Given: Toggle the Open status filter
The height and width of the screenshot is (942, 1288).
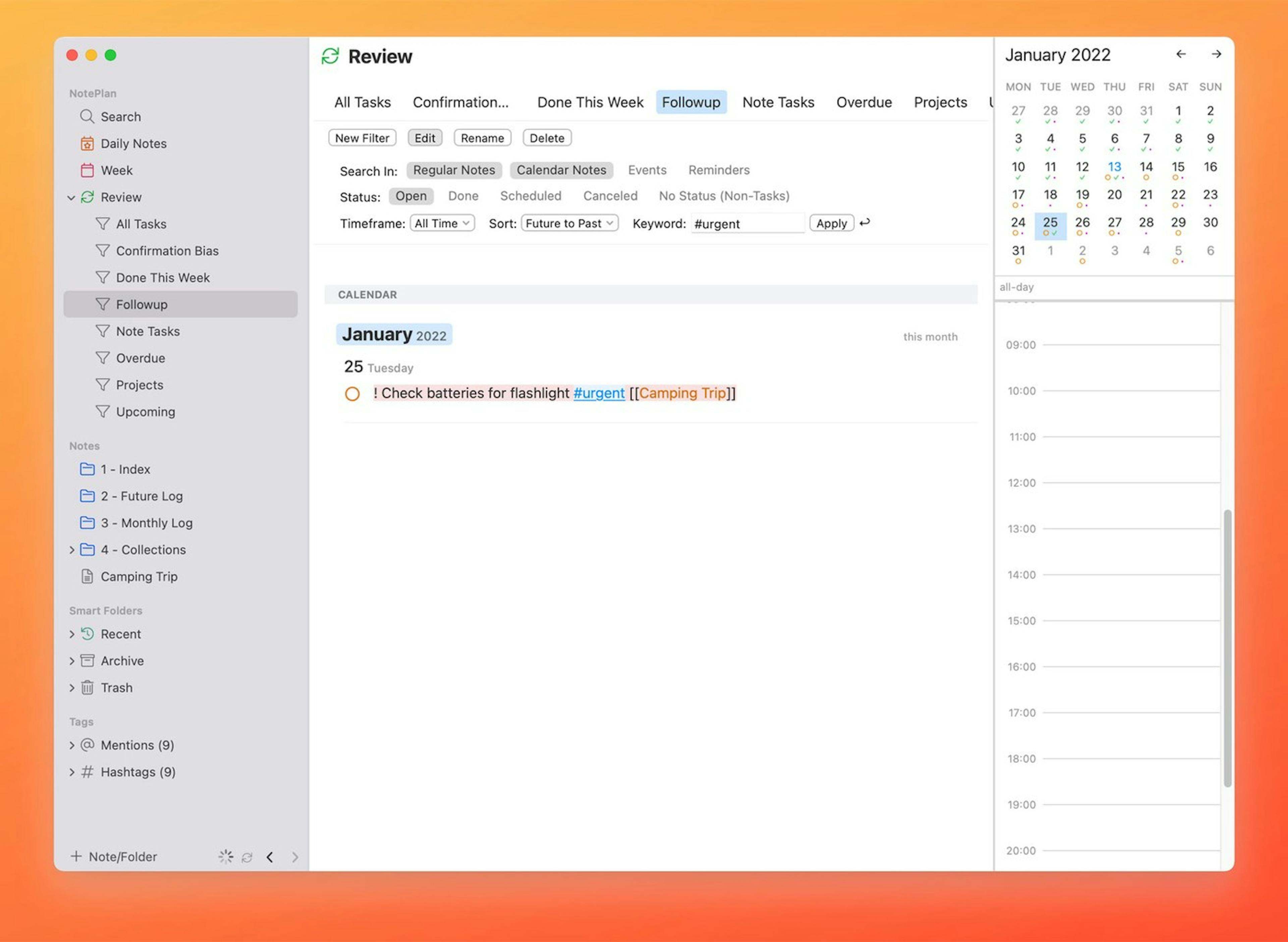Looking at the screenshot, I should coord(411,196).
